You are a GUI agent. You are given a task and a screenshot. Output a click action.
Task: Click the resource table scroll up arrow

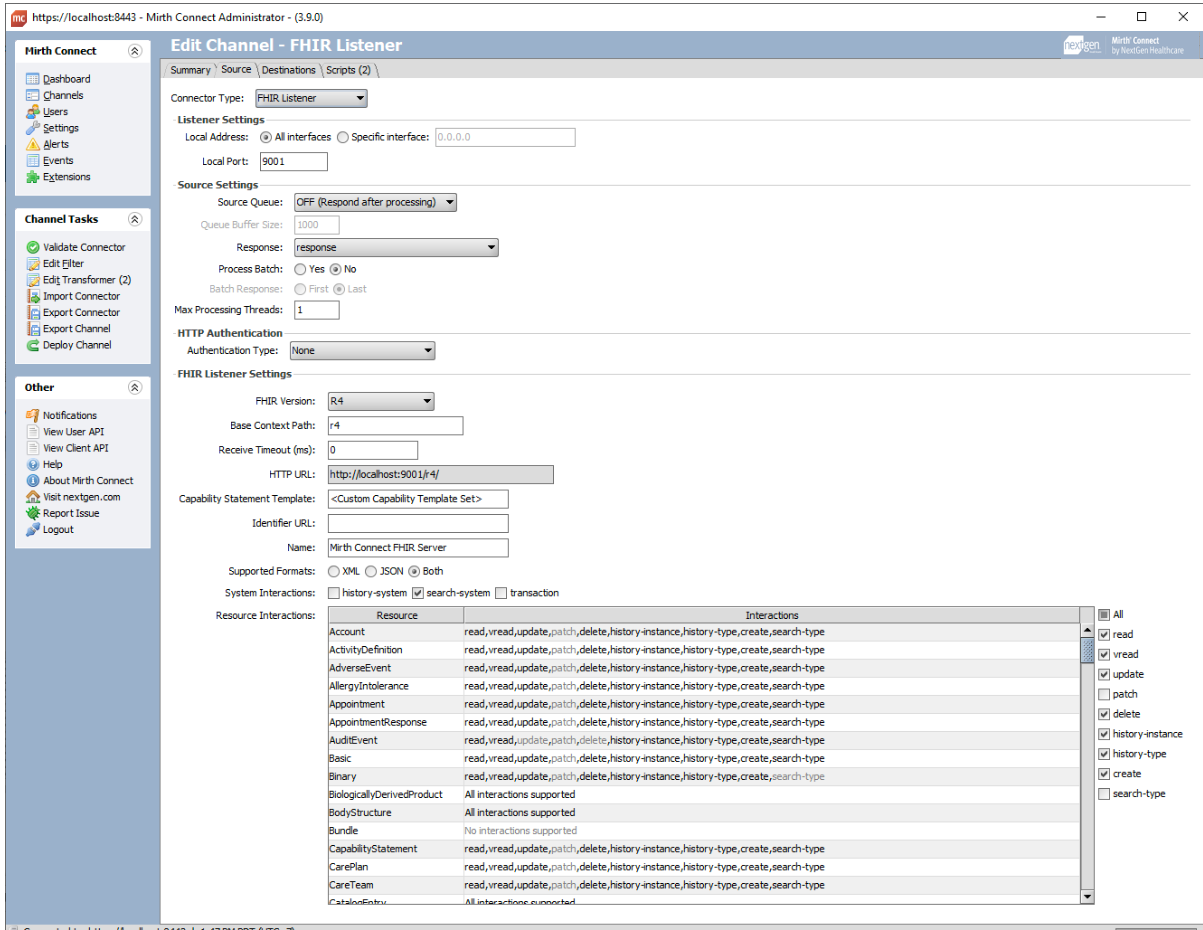click(1088, 631)
